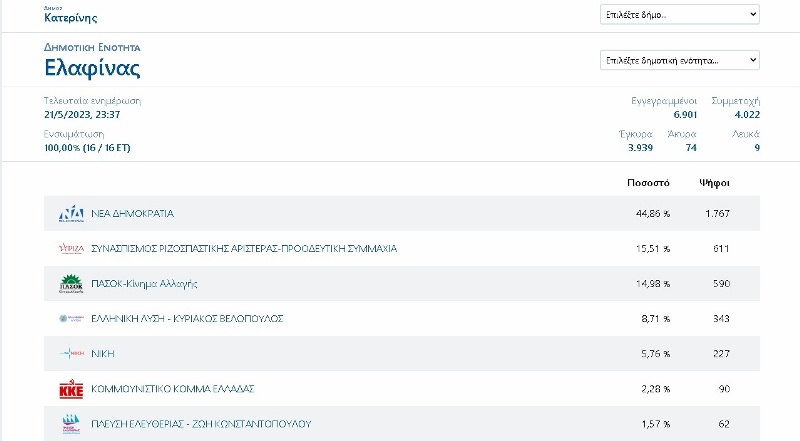
Task: Click the 'Άκυρα' label
Action: 682,134
